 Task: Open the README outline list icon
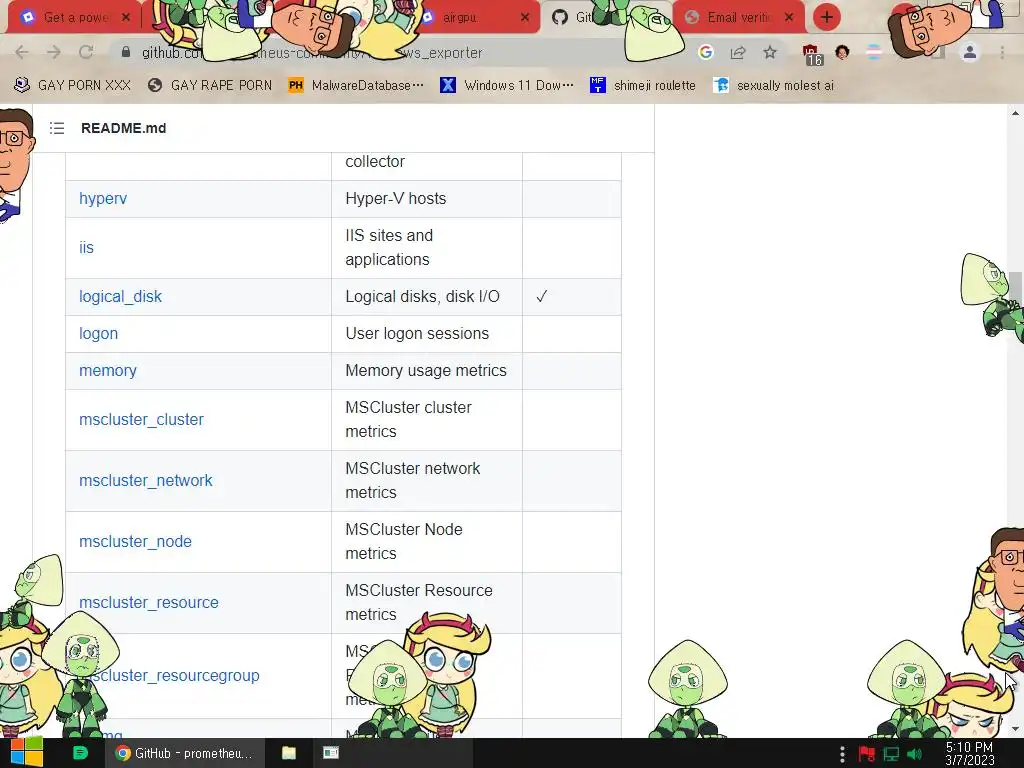[57, 128]
